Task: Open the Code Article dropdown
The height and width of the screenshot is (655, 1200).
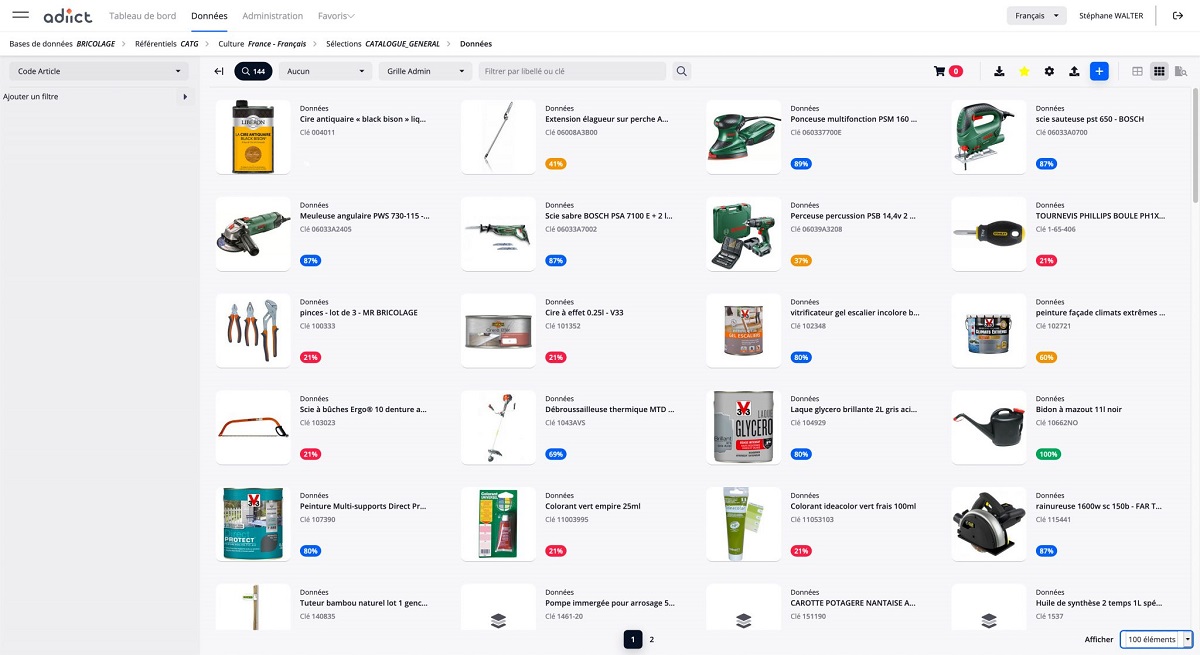Action: [99, 71]
